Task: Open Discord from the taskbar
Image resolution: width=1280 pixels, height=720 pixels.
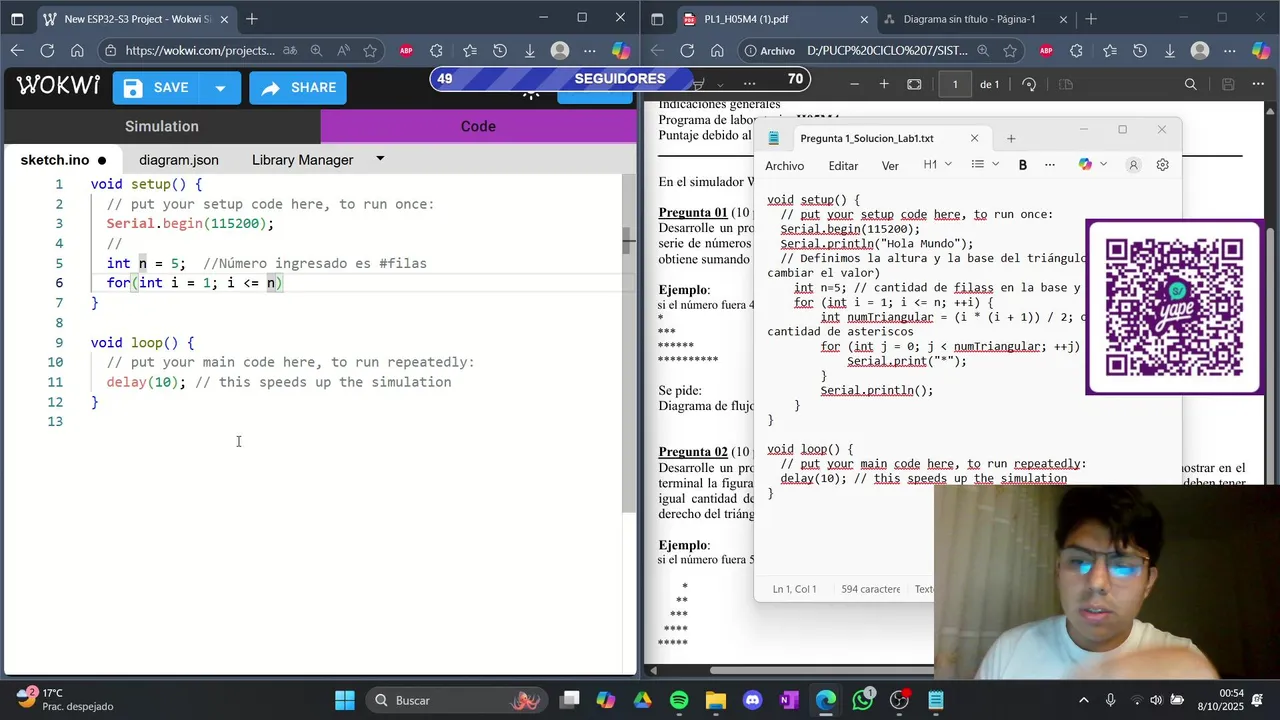Action: [x=752, y=700]
